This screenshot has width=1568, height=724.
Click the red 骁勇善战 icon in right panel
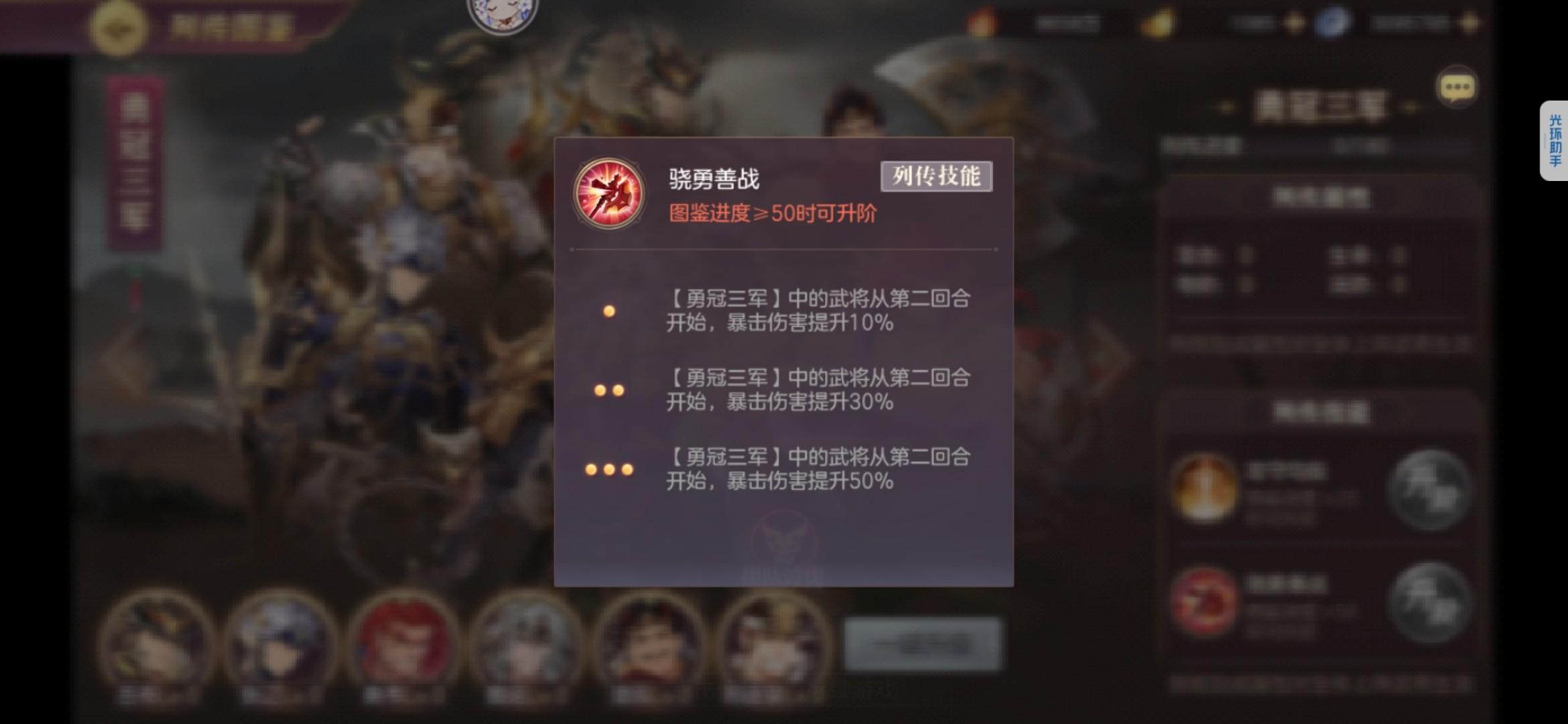click(1204, 601)
